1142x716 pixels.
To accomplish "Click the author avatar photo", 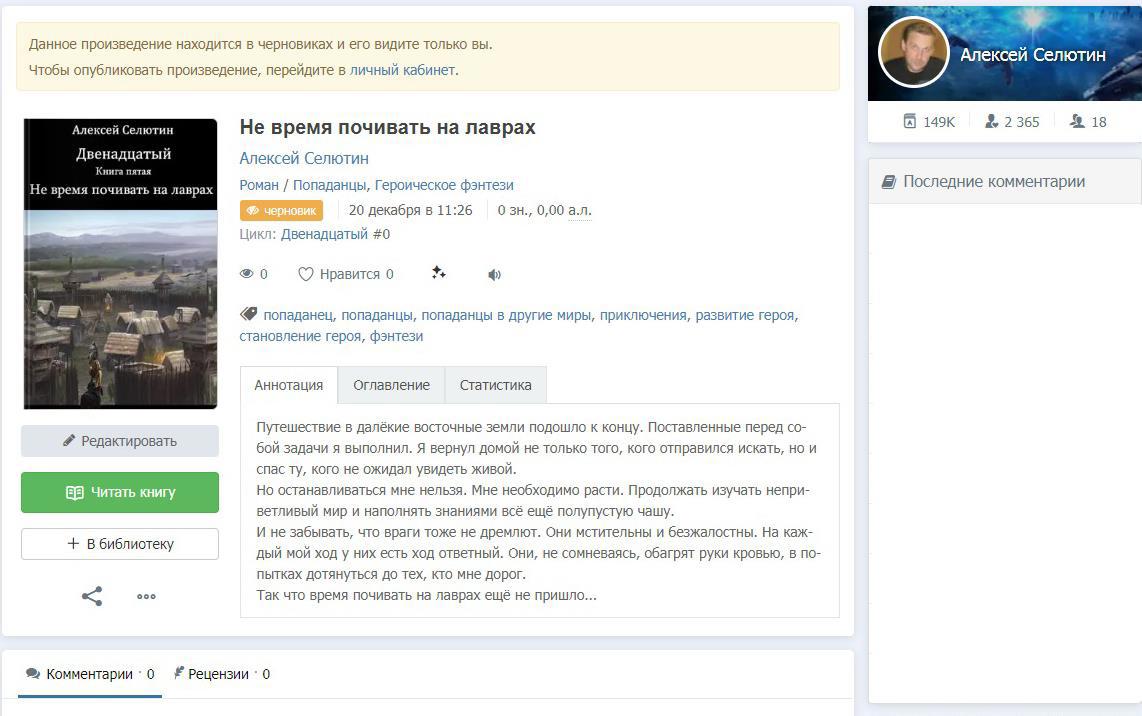I will coord(913,52).
